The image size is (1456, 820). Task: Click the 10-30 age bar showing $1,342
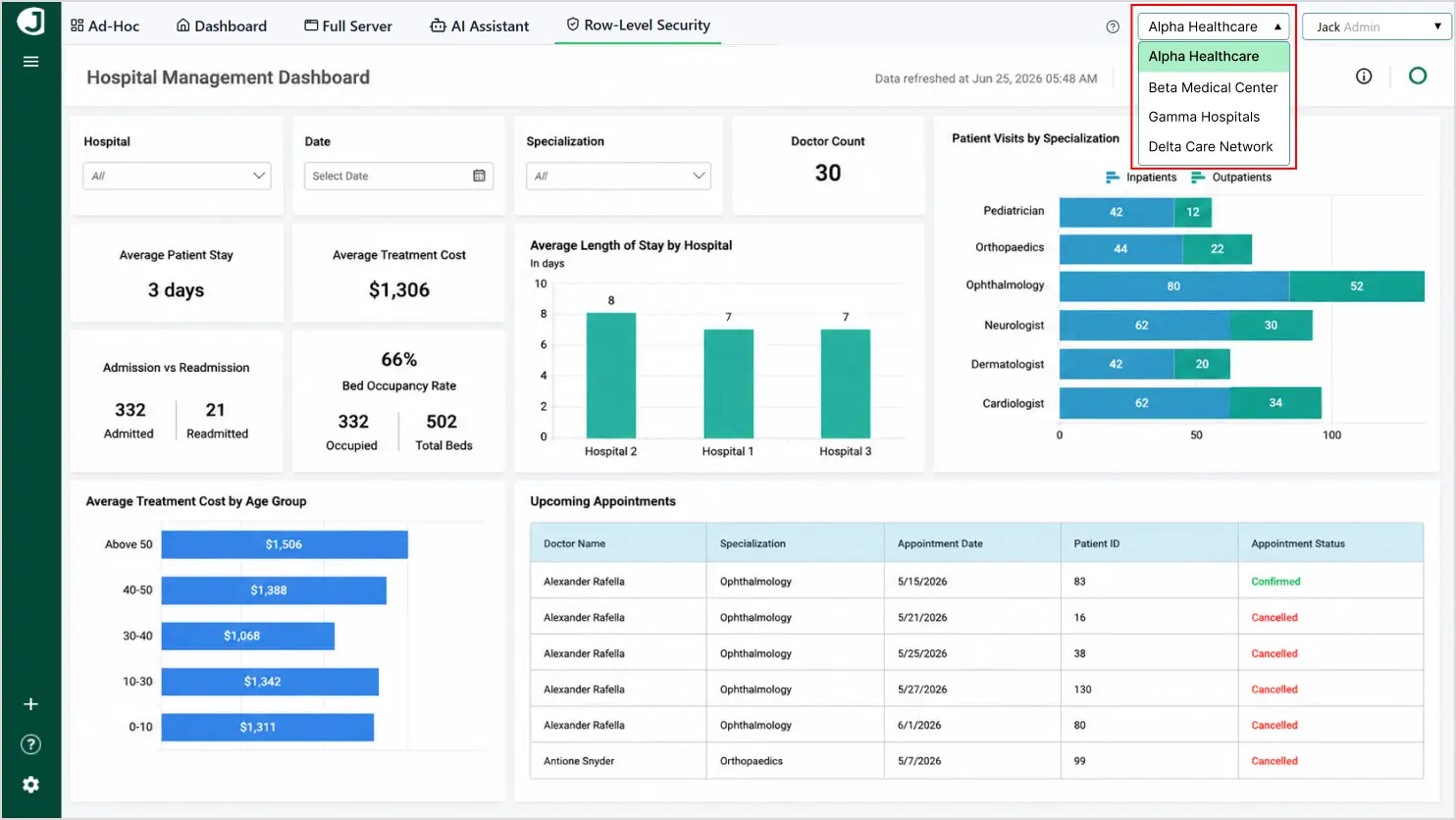270,682
